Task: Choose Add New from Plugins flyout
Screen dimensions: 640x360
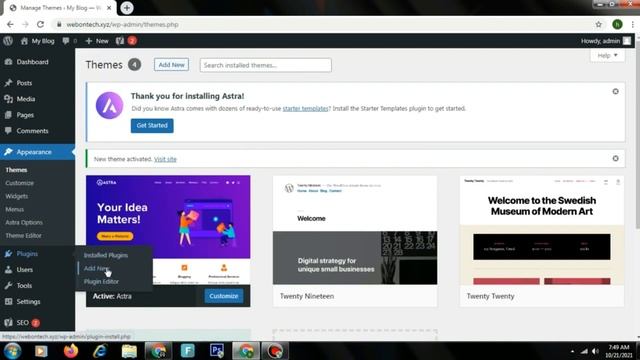Action: (96, 268)
